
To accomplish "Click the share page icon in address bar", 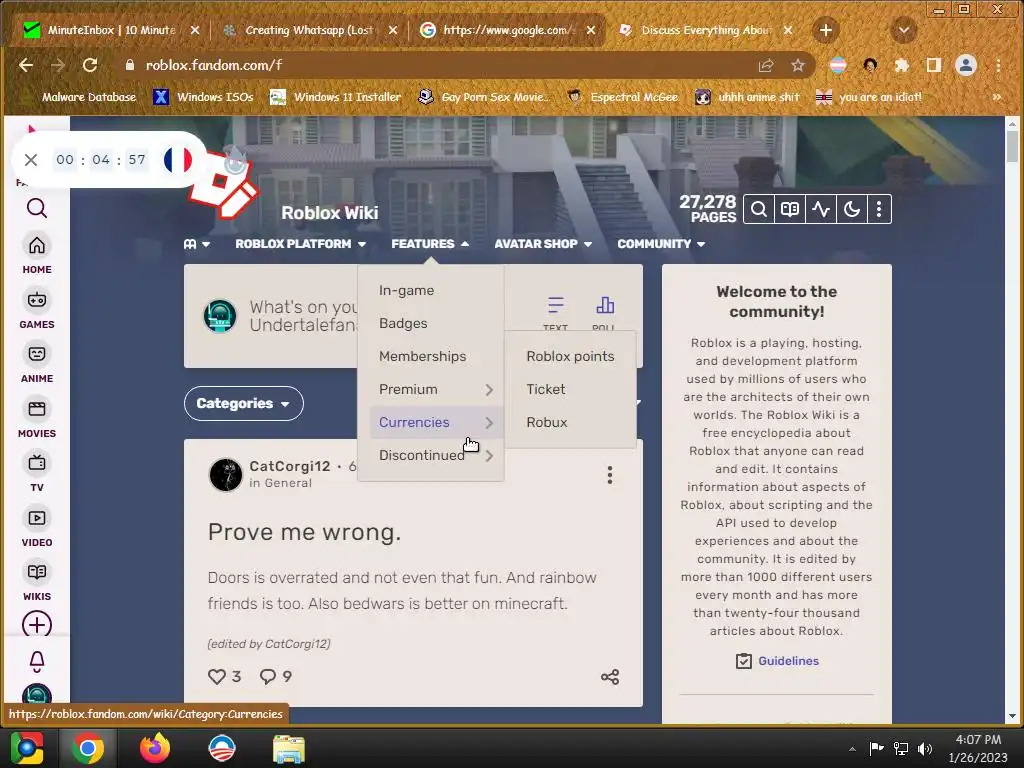I will [765, 65].
